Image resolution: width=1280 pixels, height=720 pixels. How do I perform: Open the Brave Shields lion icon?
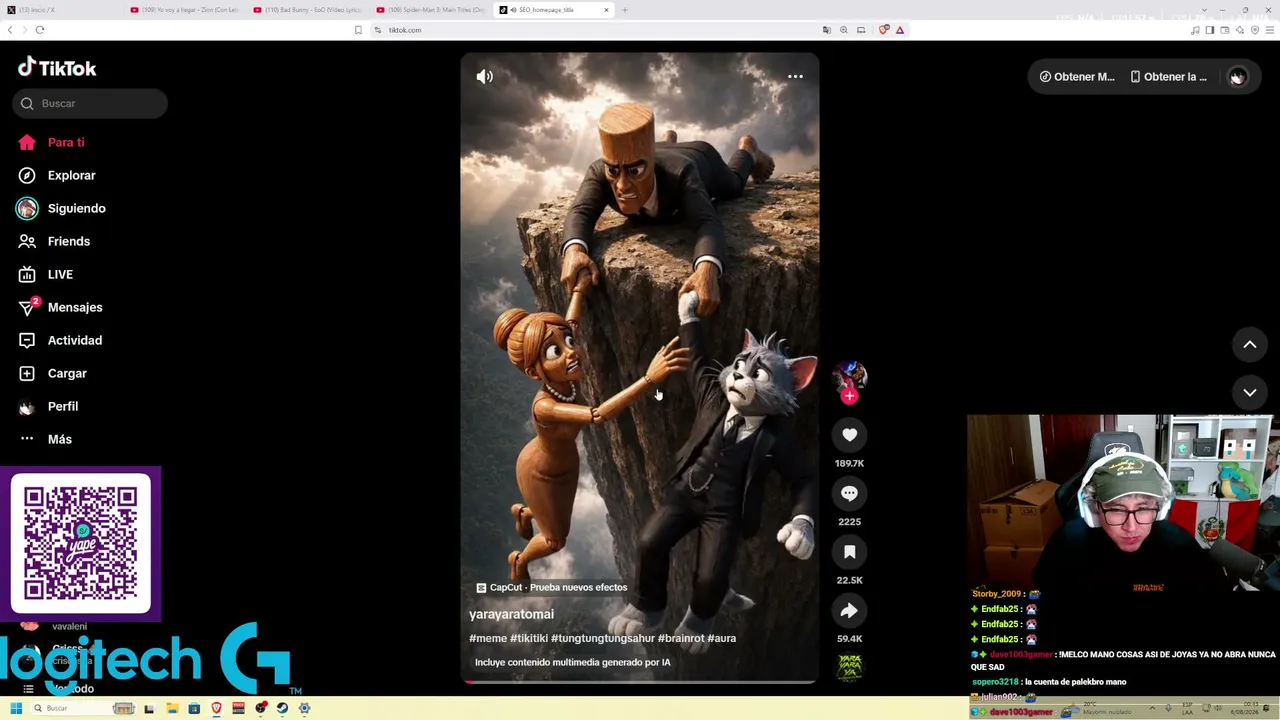pos(884,30)
